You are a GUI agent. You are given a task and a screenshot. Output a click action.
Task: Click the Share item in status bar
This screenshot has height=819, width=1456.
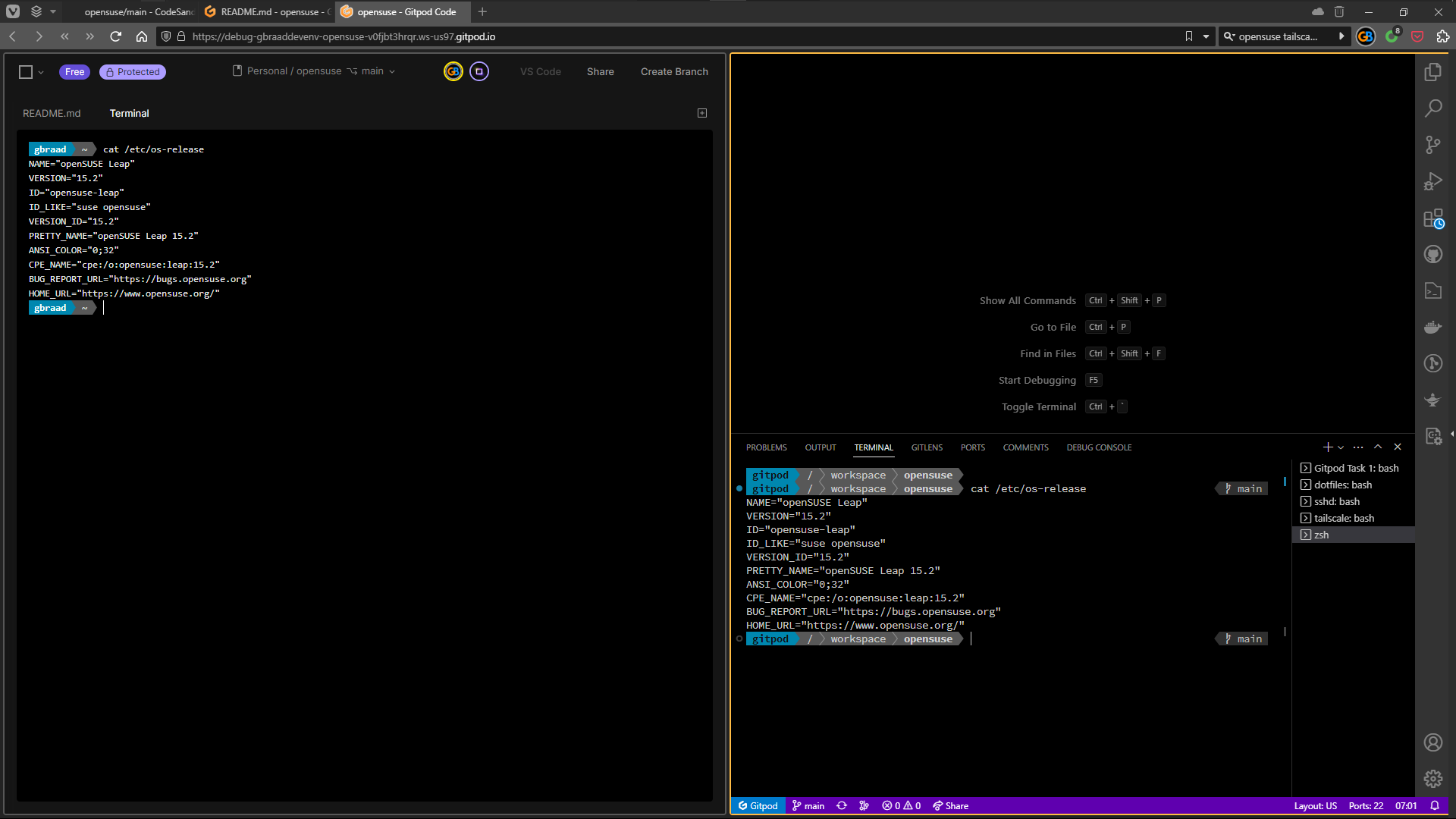(950, 806)
